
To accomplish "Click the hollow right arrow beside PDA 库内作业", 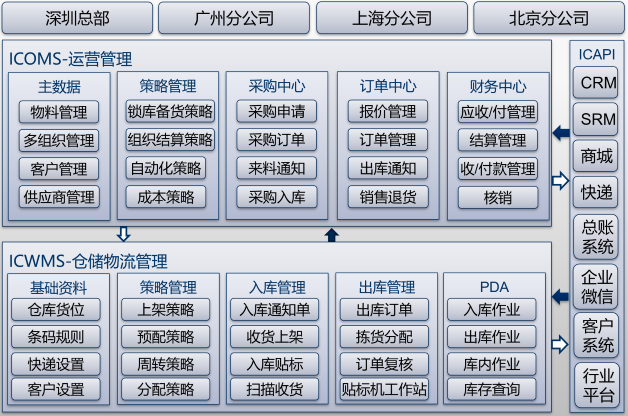I will point(561,345).
